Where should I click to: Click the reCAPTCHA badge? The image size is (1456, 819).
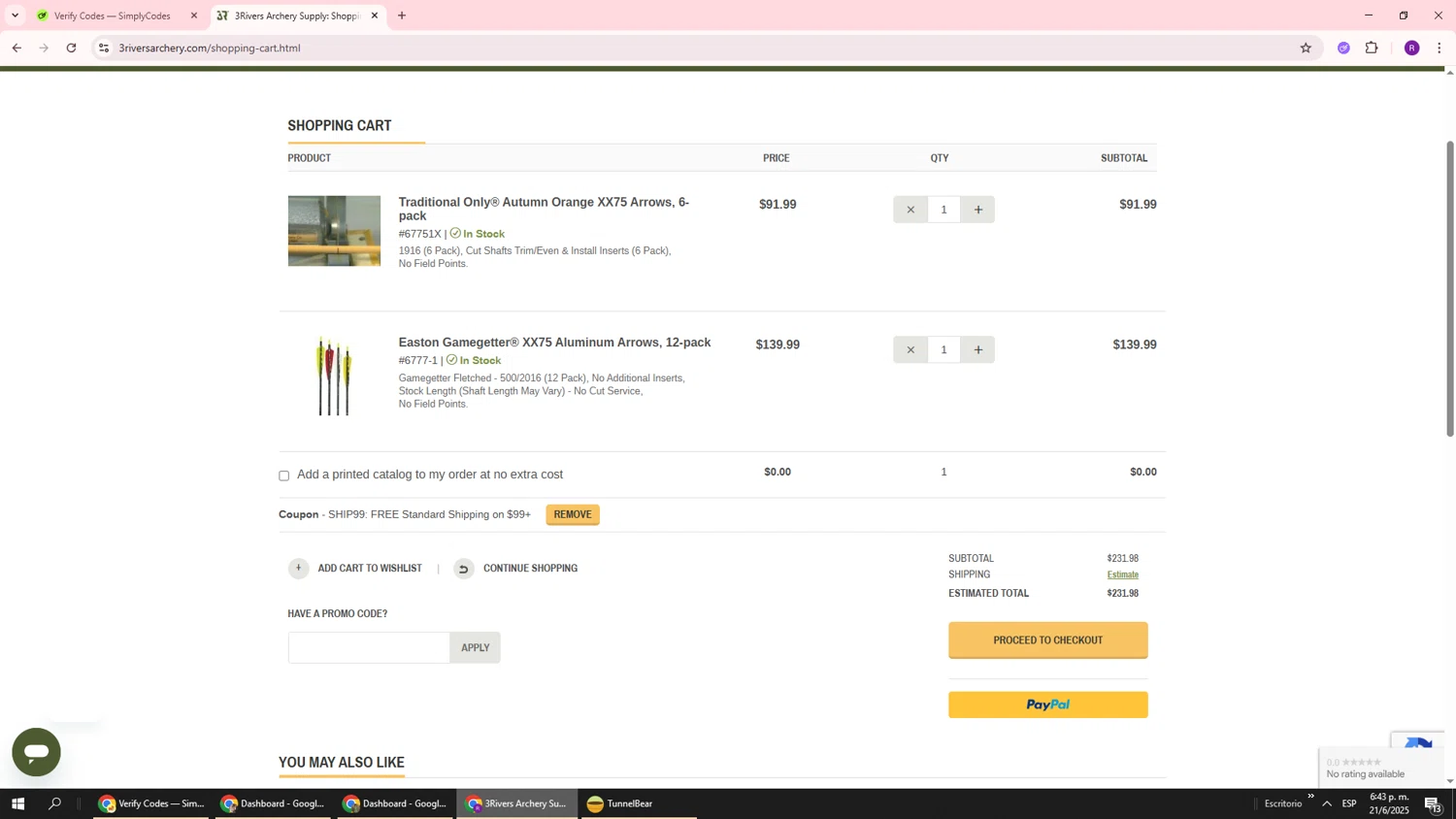1417,740
